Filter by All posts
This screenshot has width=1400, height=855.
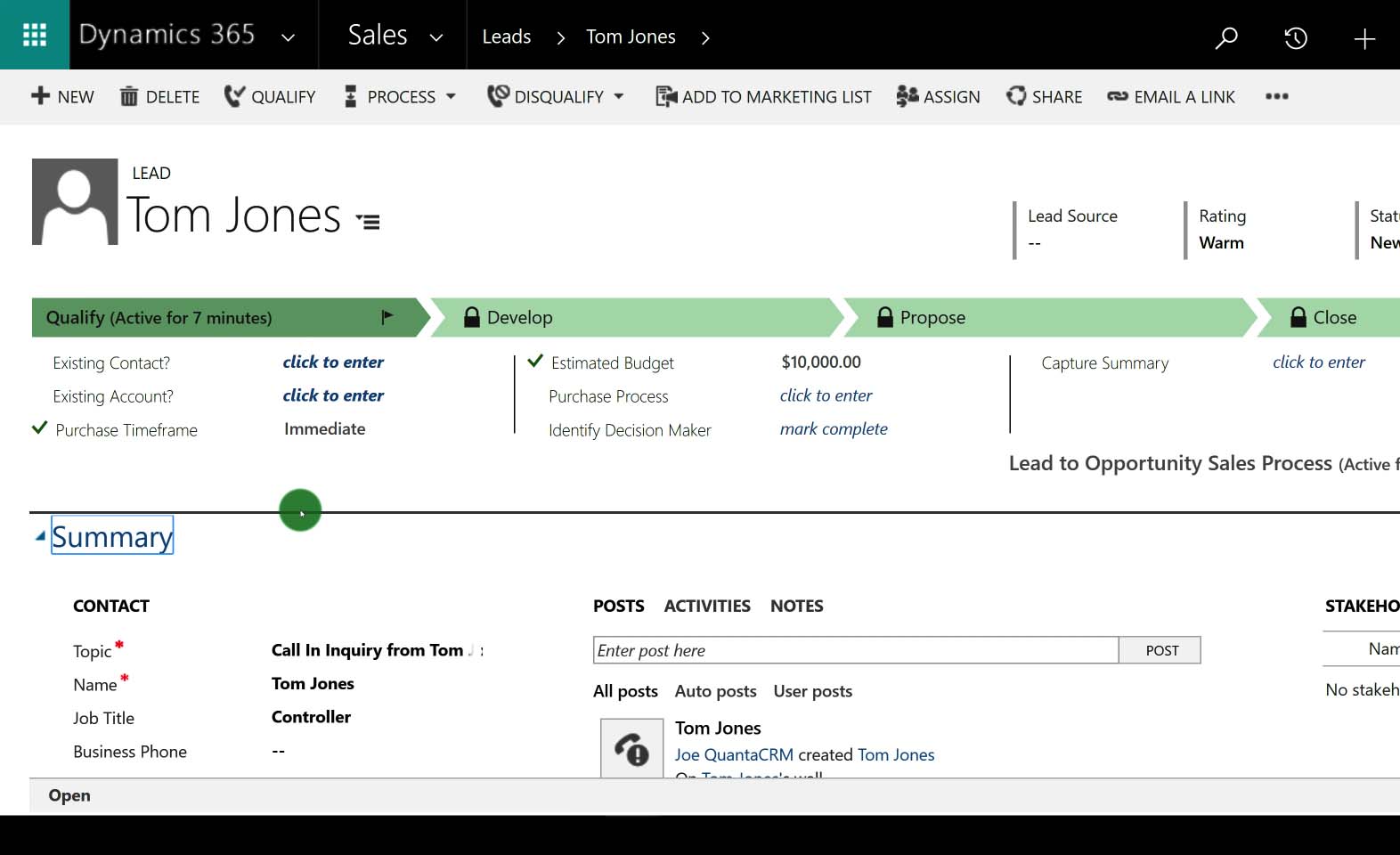625,691
